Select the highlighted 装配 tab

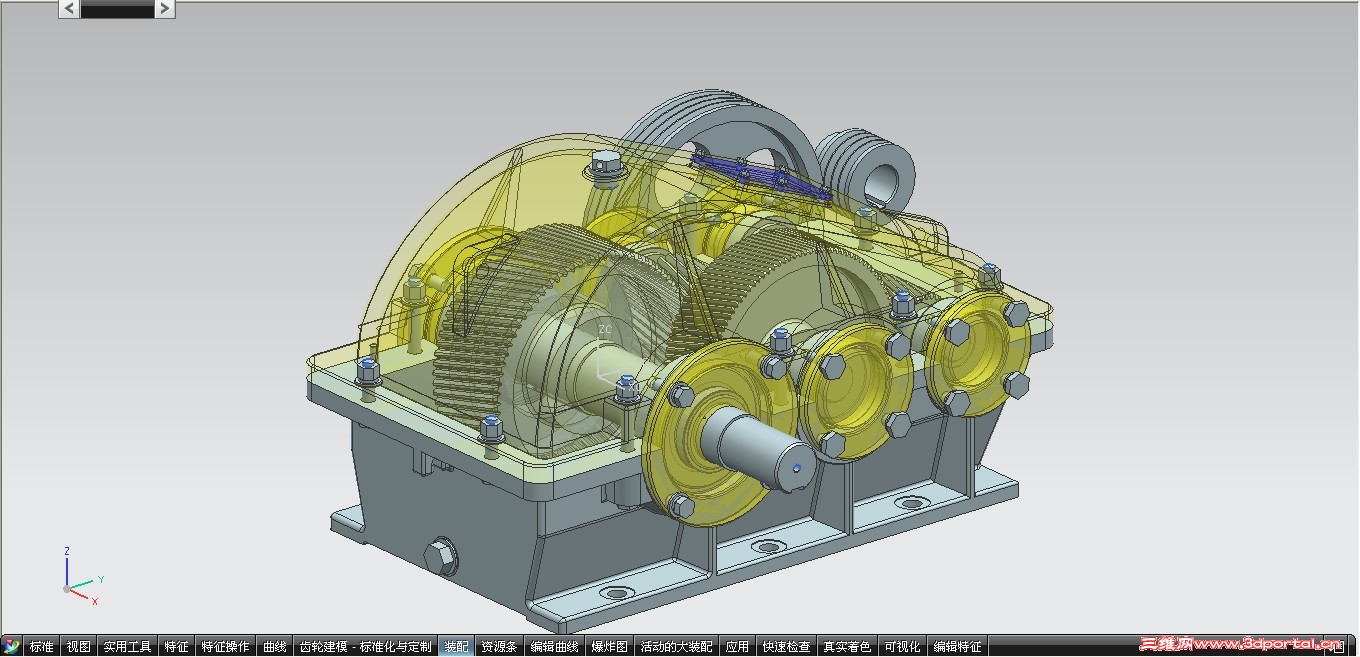456,647
